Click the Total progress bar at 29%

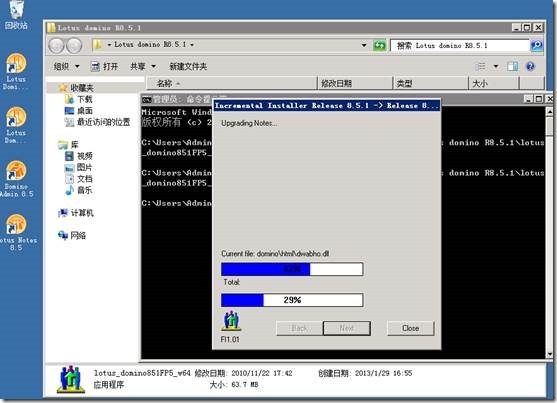pyautogui.click(x=292, y=300)
